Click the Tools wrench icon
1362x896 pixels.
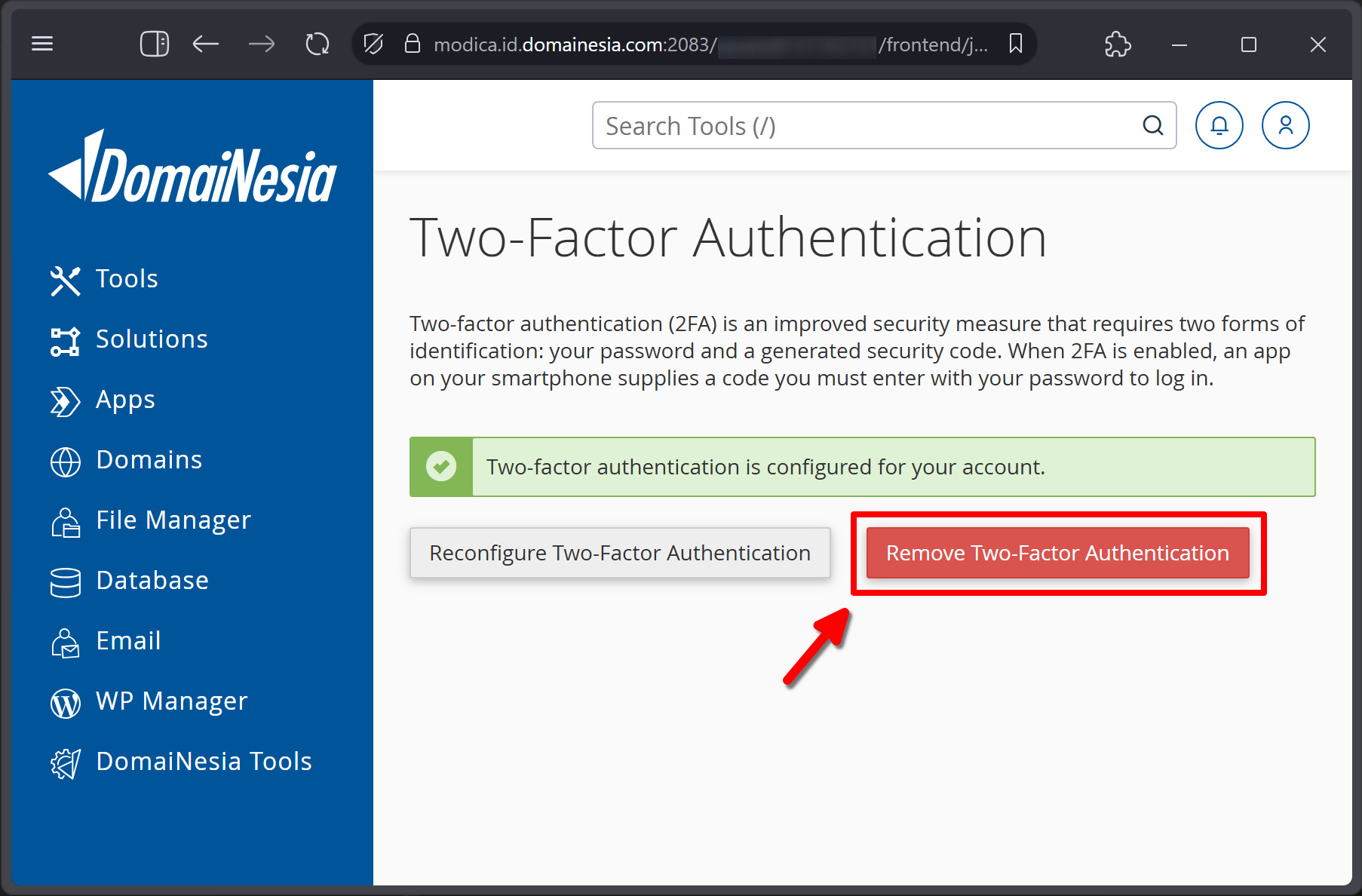(66, 281)
